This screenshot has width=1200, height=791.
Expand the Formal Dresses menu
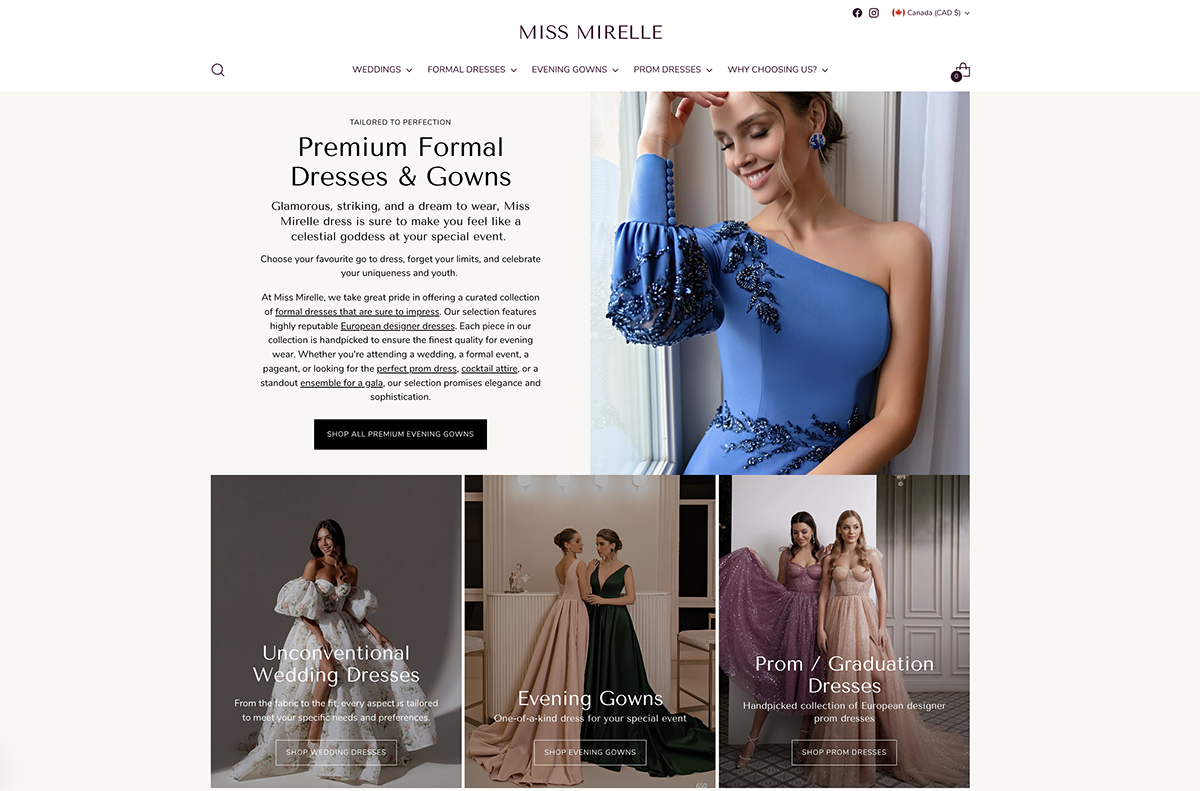pyautogui.click(x=472, y=70)
